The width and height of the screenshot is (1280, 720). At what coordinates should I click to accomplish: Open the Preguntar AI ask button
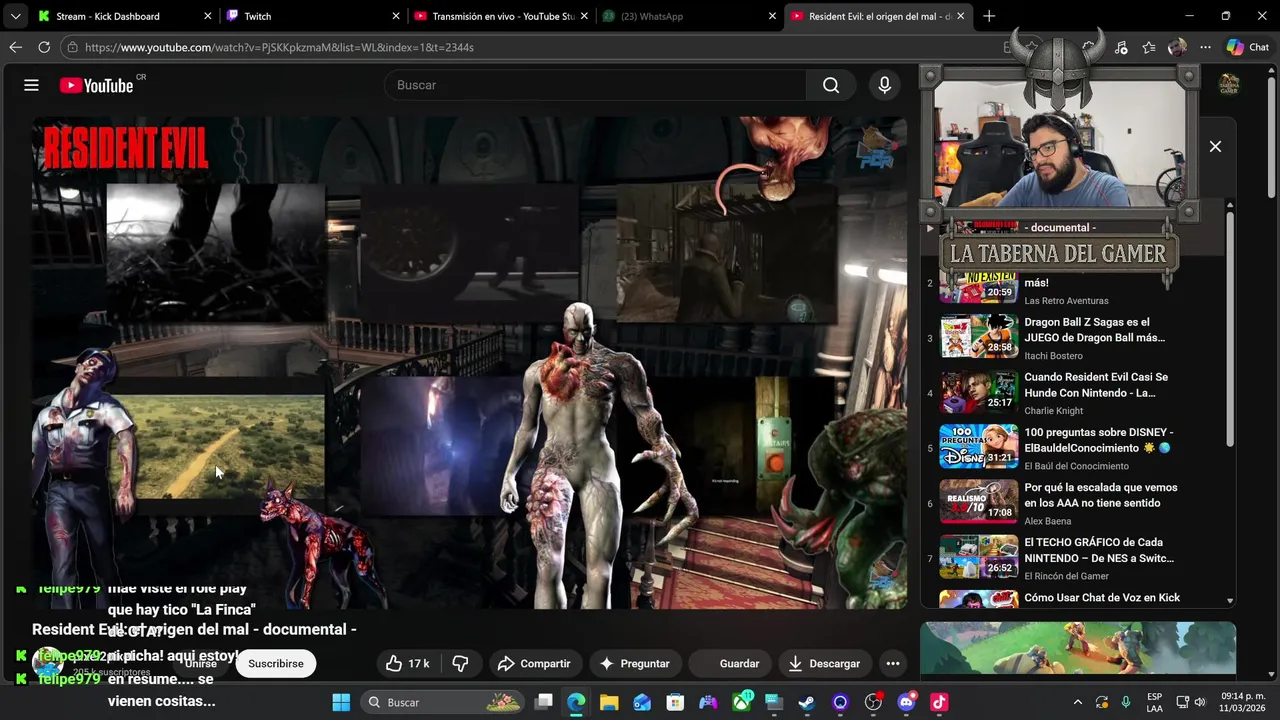tap(635, 663)
